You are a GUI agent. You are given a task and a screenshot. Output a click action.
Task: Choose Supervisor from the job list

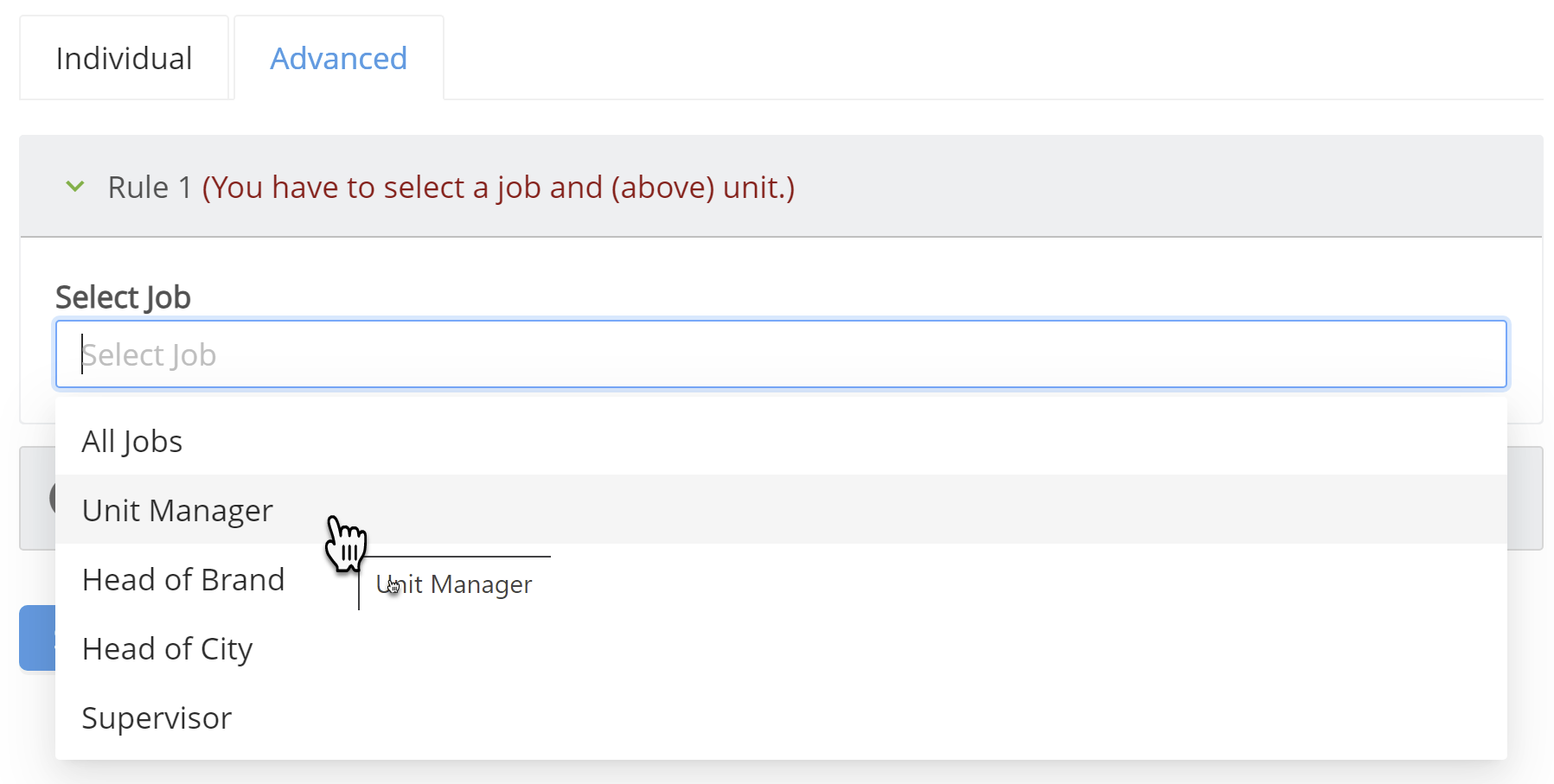[x=781, y=717]
